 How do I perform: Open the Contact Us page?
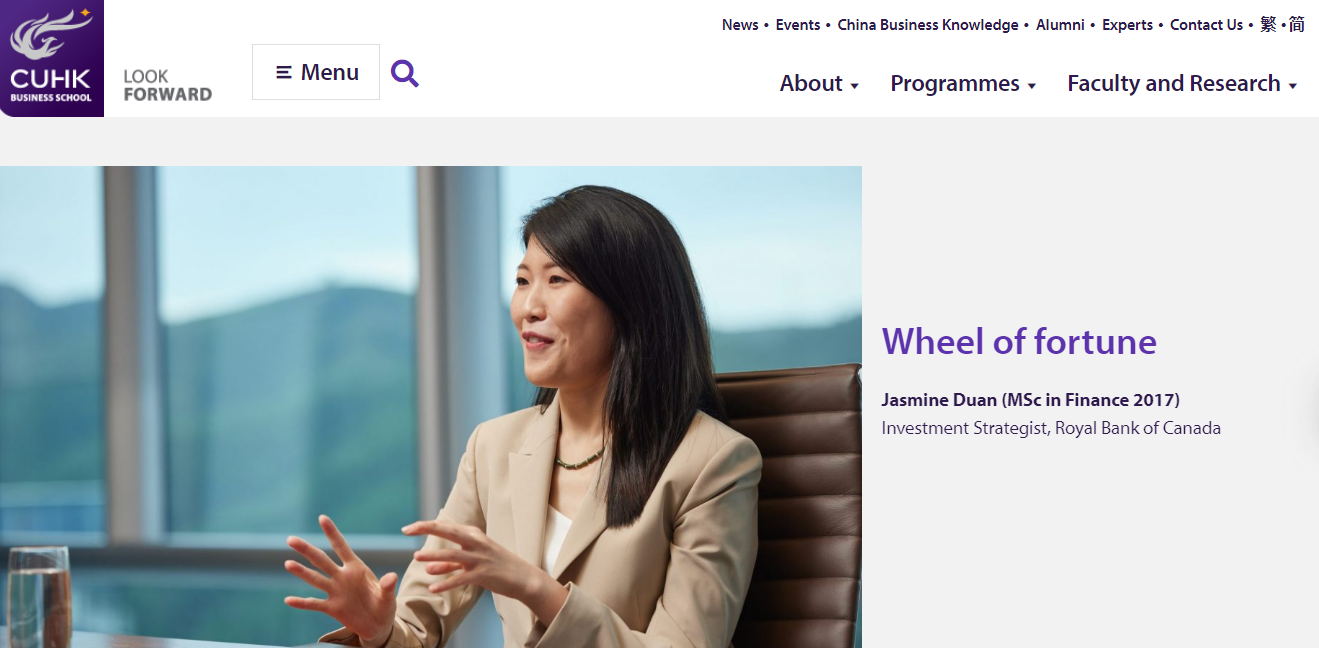[1207, 25]
